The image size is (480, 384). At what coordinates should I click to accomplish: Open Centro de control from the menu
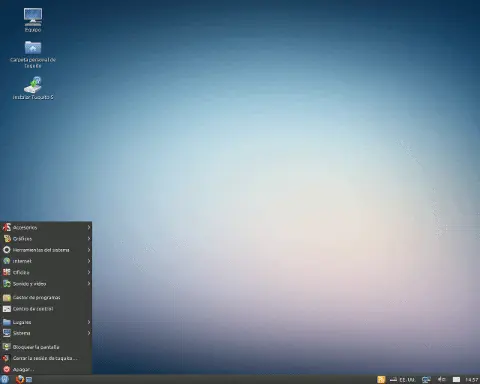[x=46, y=309]
